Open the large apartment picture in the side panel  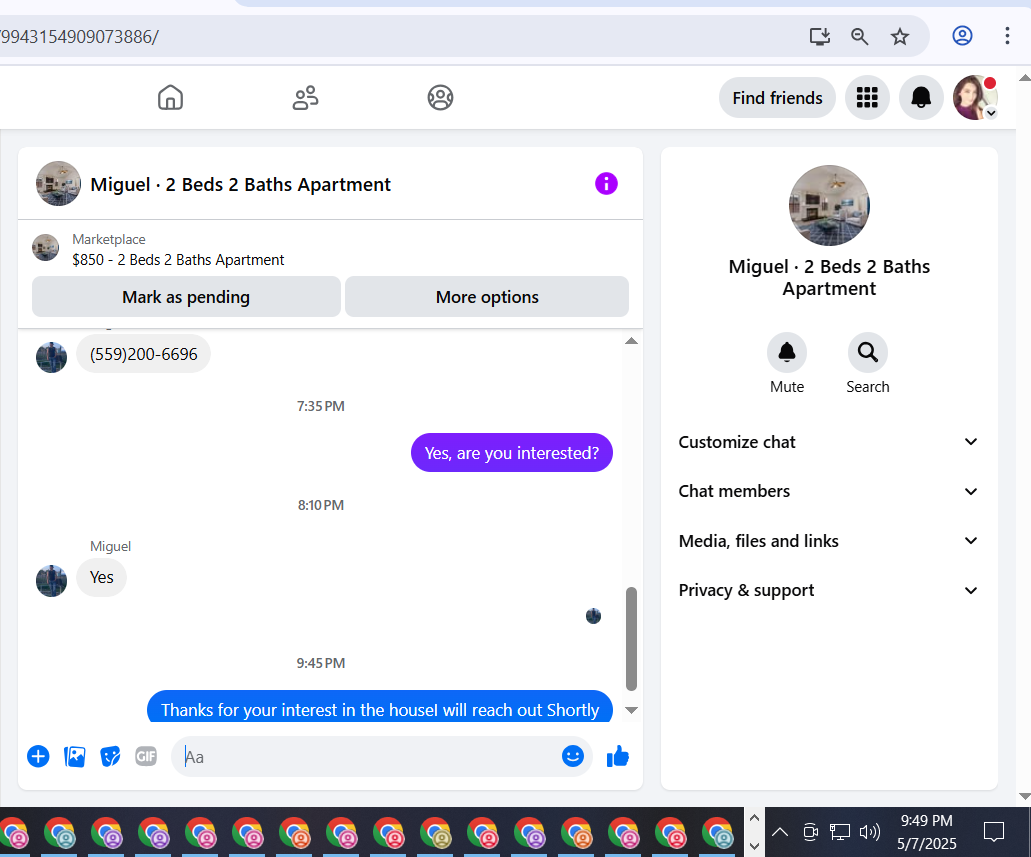point(828,205)
